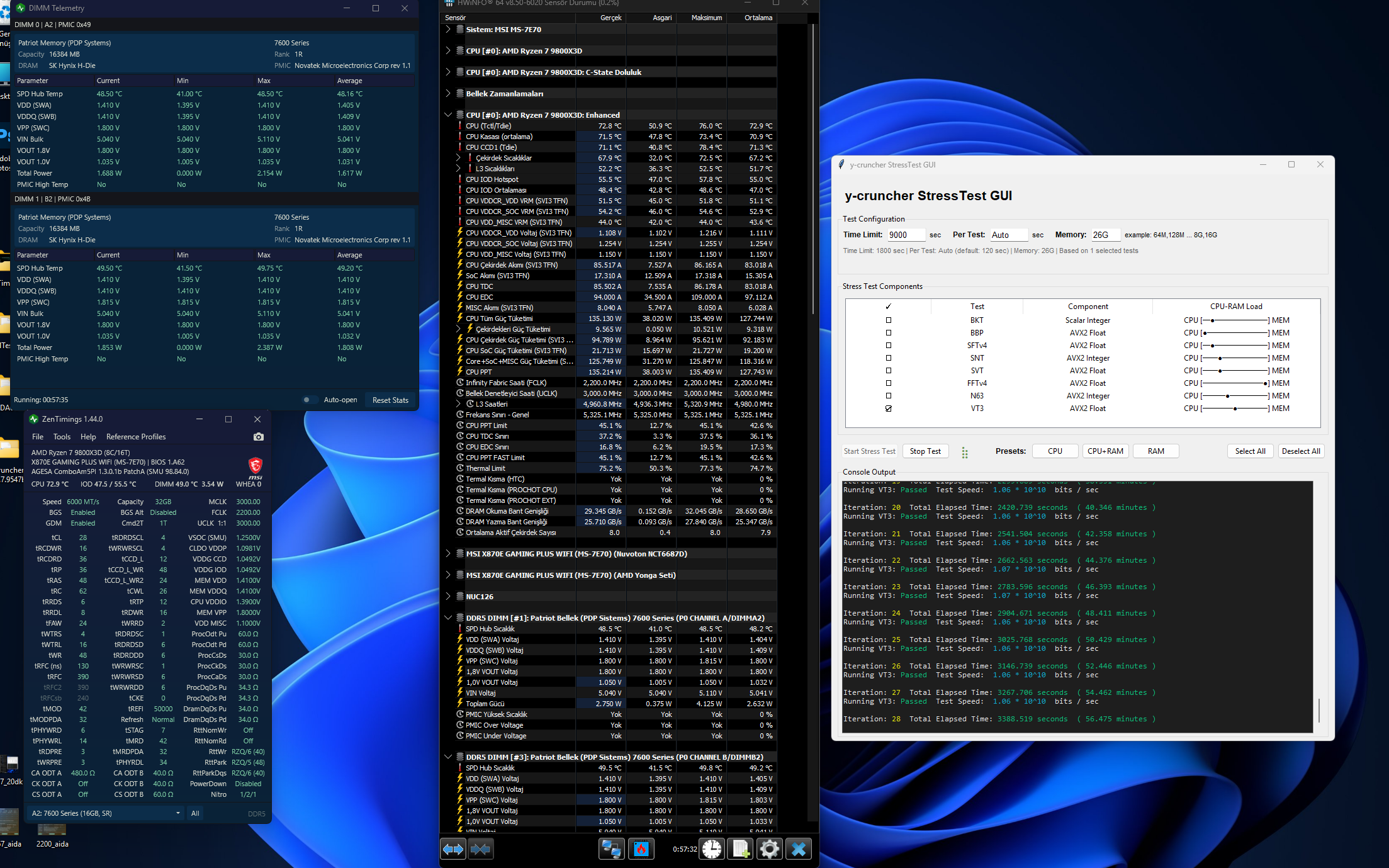1389x868 pixels.
Task: Click chip icon beside Bellek Zamanlamaları section
Action: tap(460, 94)
